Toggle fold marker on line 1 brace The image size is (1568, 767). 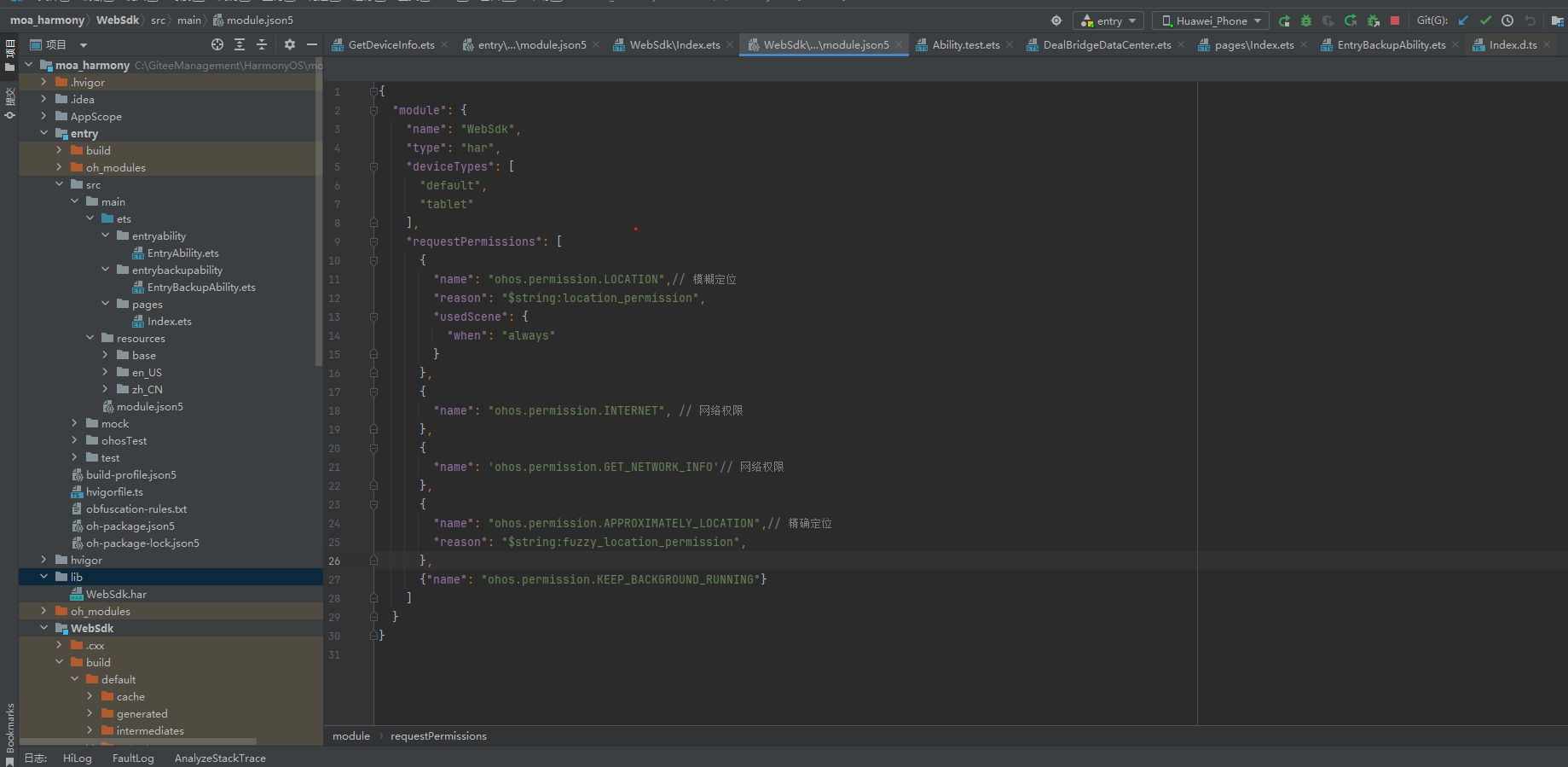pos(373,91)
